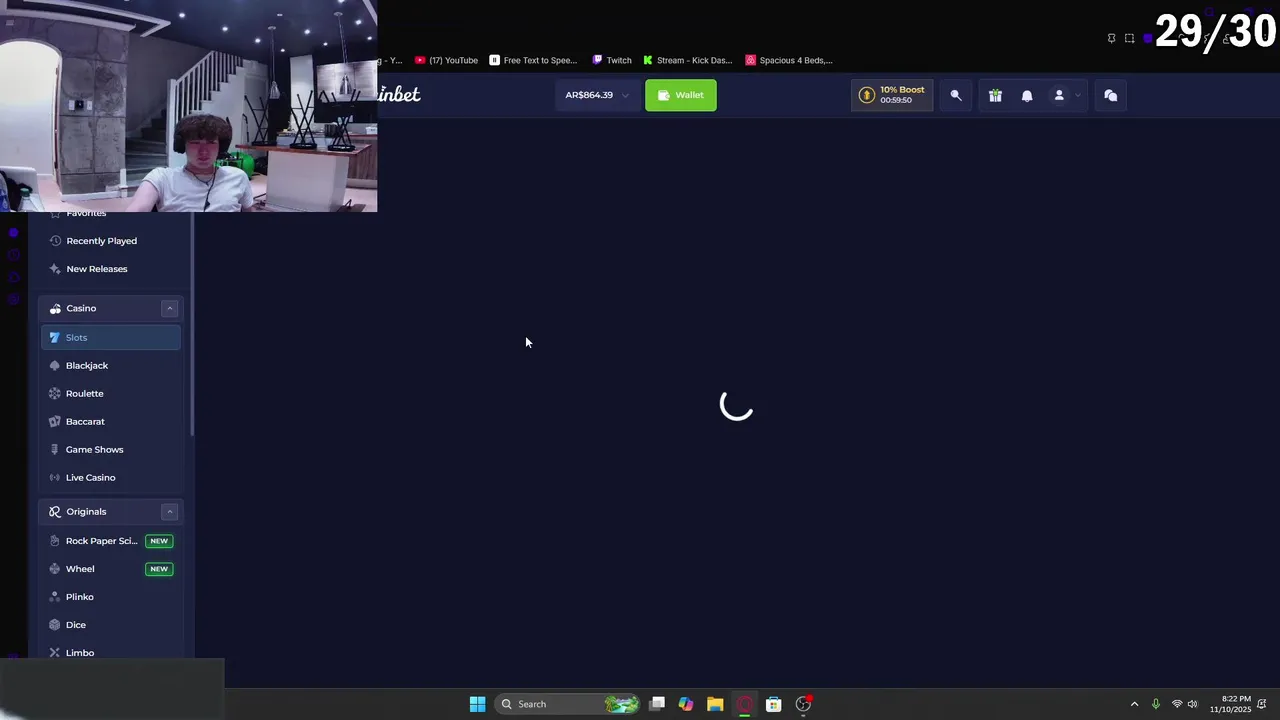Screen dimensions: 1280x720
Task: Open File Explorer from taskbar
Action: 715,704
